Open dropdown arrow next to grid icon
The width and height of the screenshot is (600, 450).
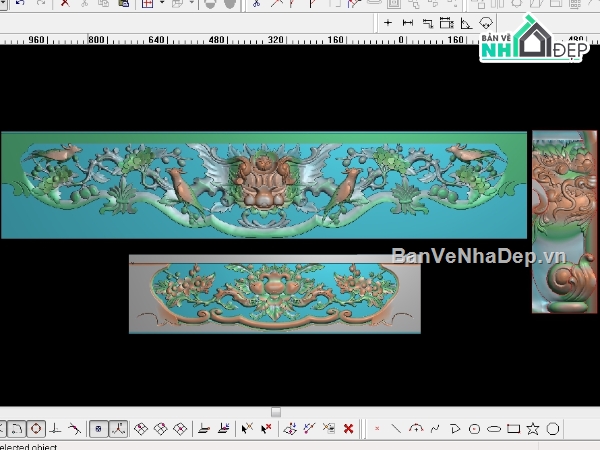pos(161,3)
